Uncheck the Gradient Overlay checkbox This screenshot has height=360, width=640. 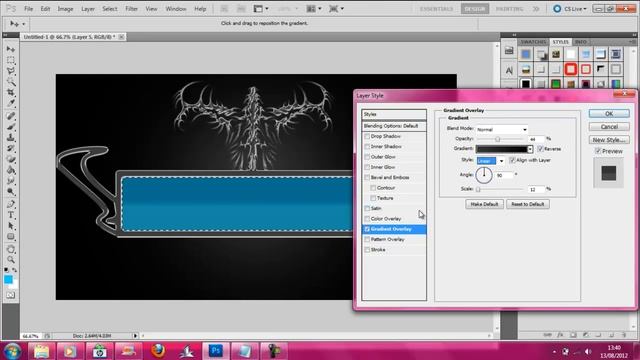click(x=367, y=229)
